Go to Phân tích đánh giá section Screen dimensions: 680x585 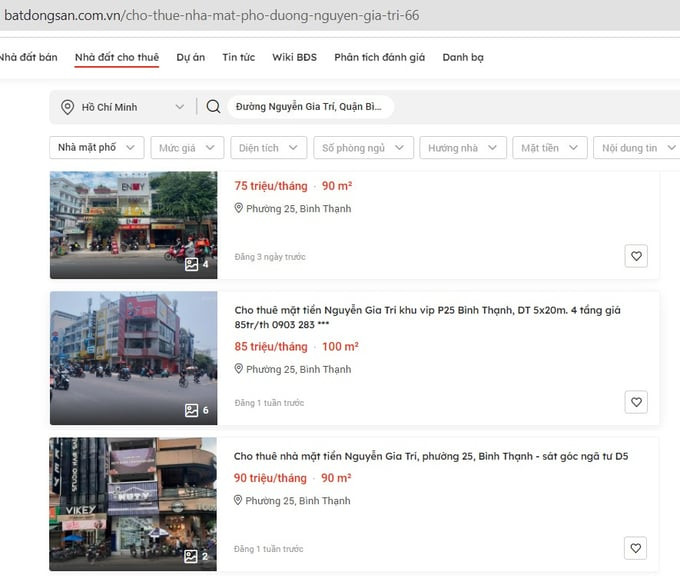379,57
